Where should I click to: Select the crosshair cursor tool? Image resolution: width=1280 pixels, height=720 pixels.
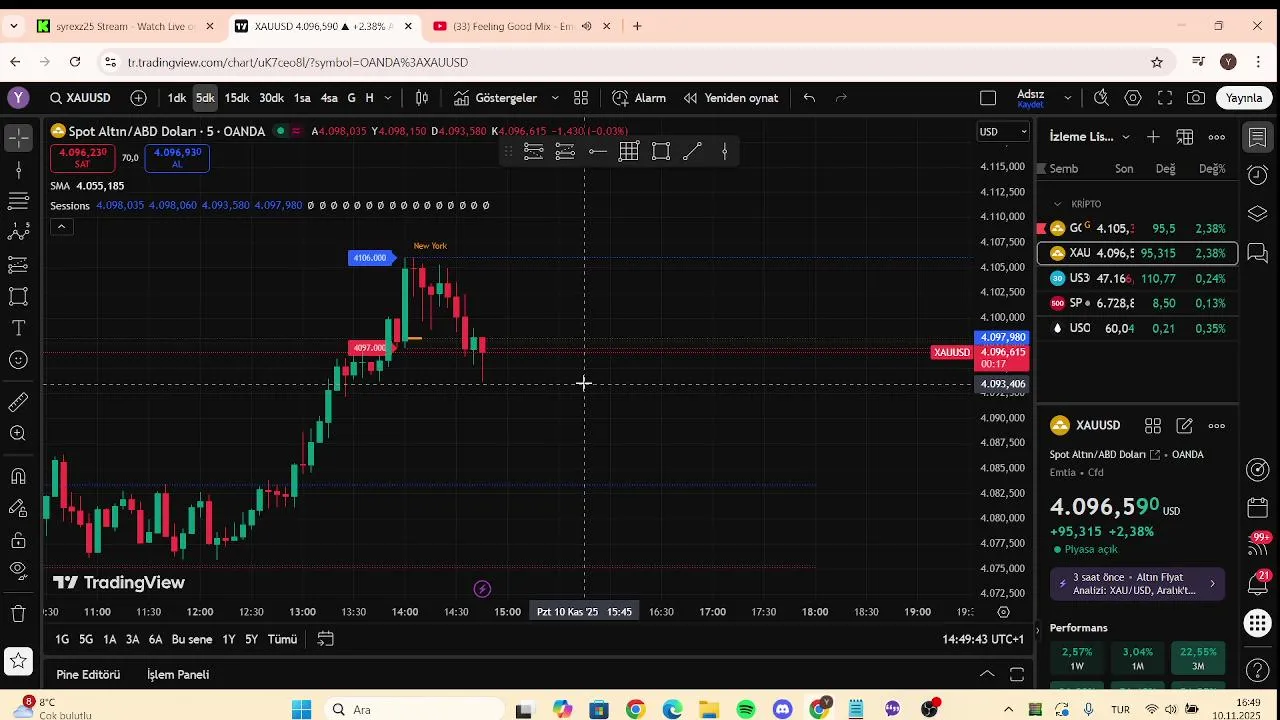[18, 138]
